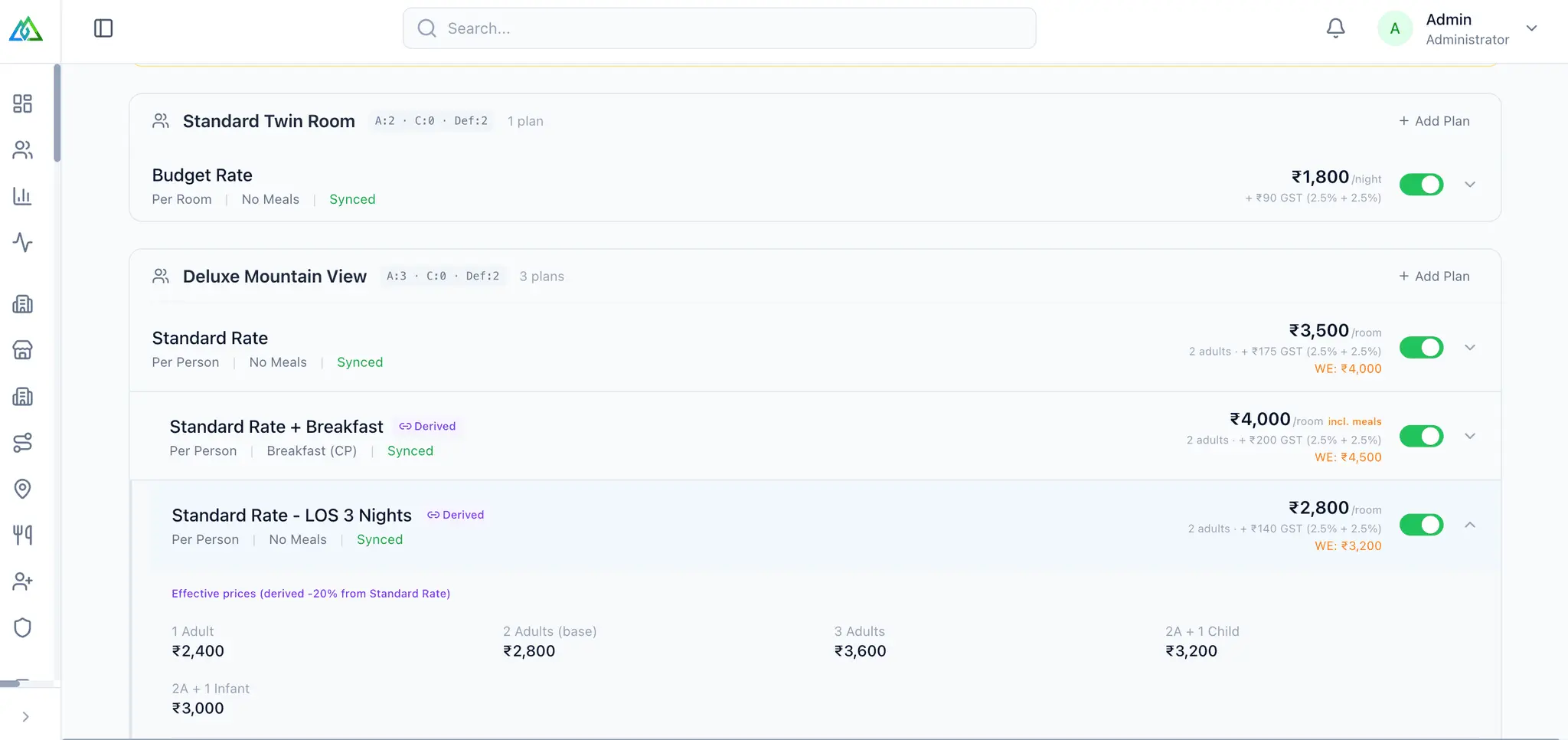Image resolution: width=1568 pixels, height=740 pixels.
Task: Click Derived link icon on LOS 3 Nights
Action: coord(433,515)
